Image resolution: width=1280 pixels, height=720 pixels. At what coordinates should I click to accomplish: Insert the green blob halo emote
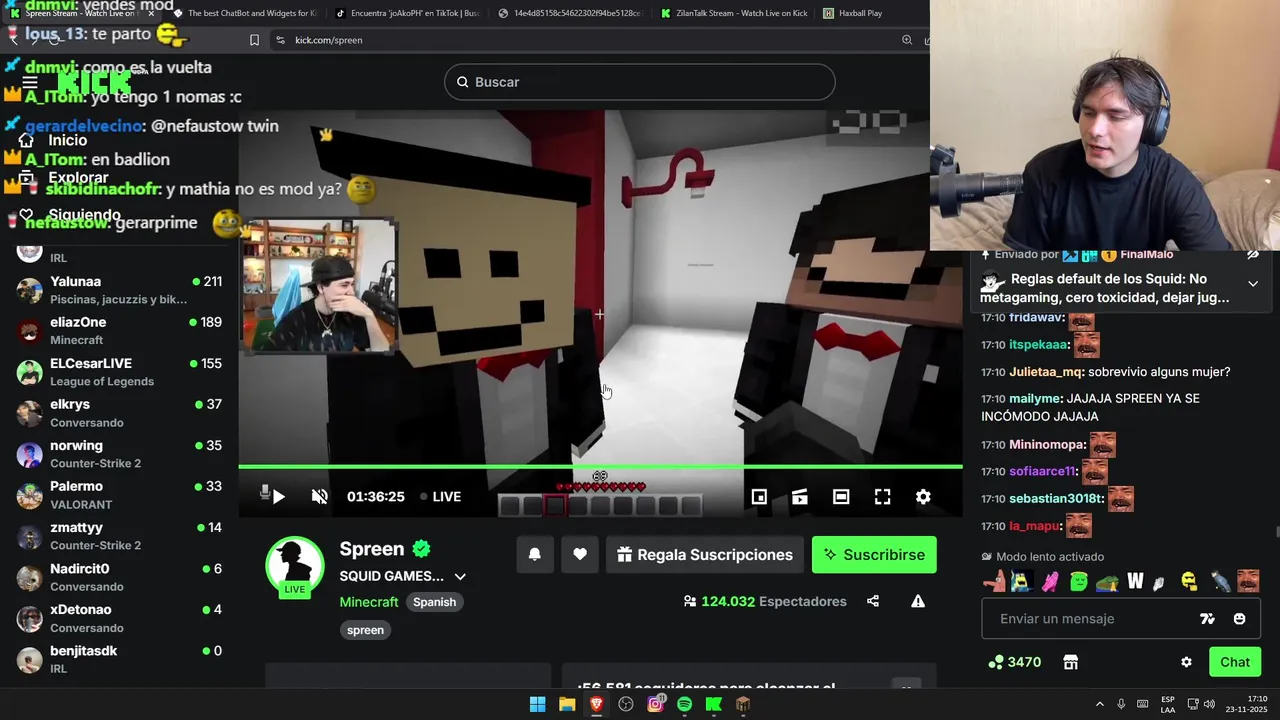pos(1078,581)
